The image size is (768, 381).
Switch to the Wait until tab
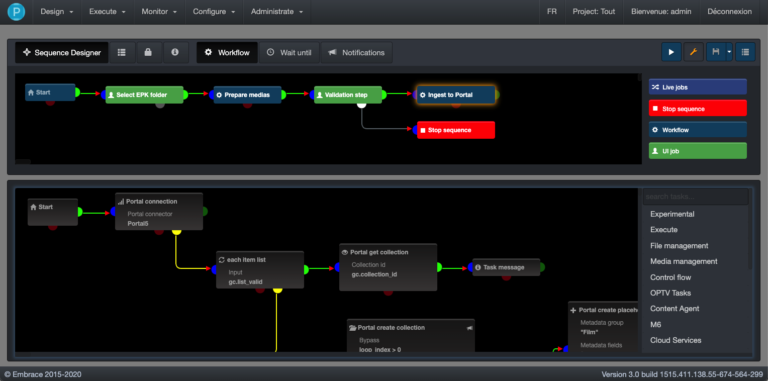(x=289, y=52)
